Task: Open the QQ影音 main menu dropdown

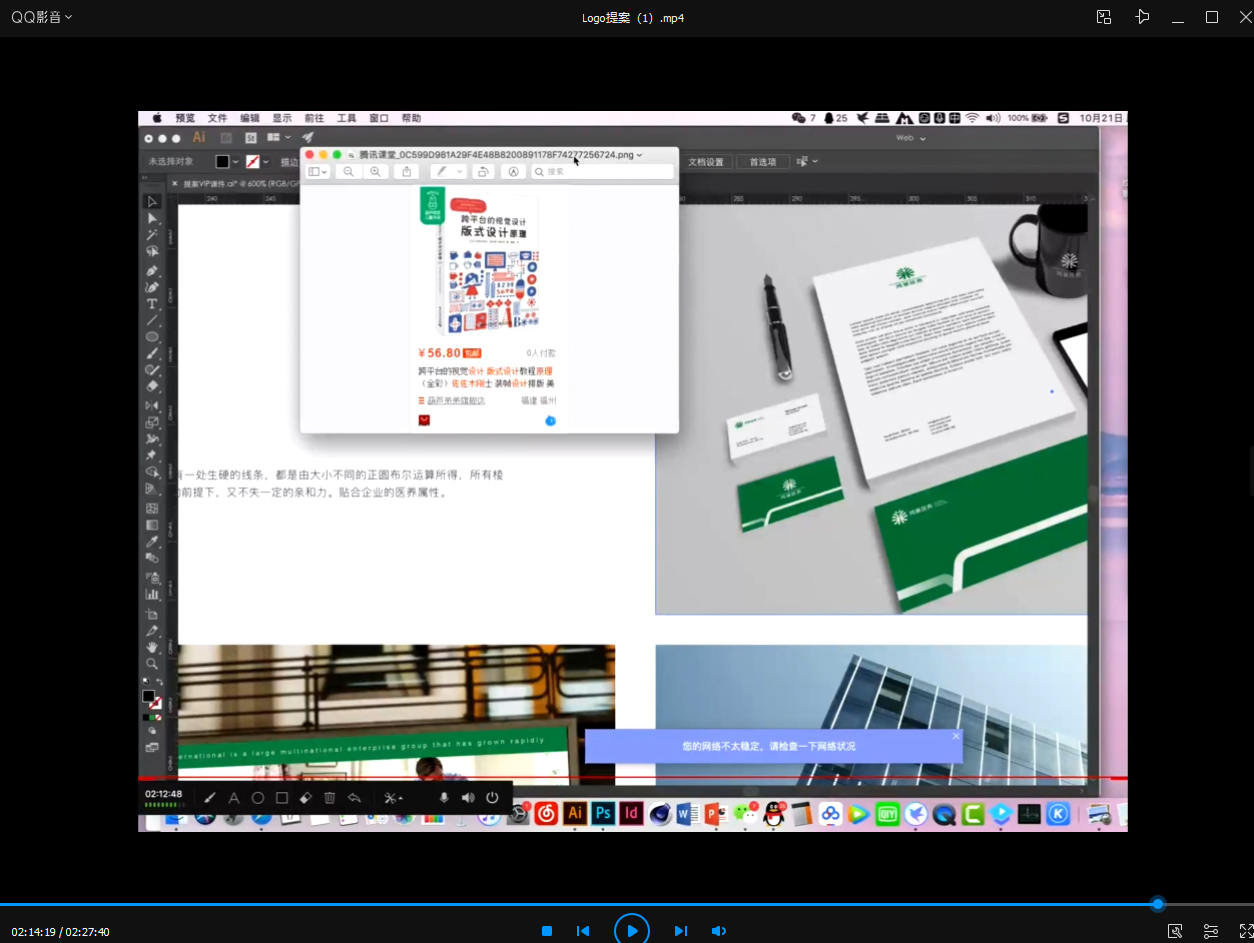Action: pos(42,17)
